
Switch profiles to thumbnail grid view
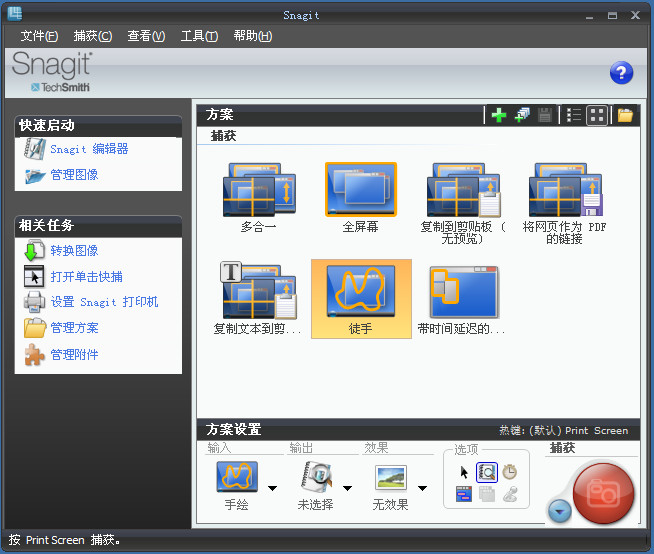tap(597, 116)
